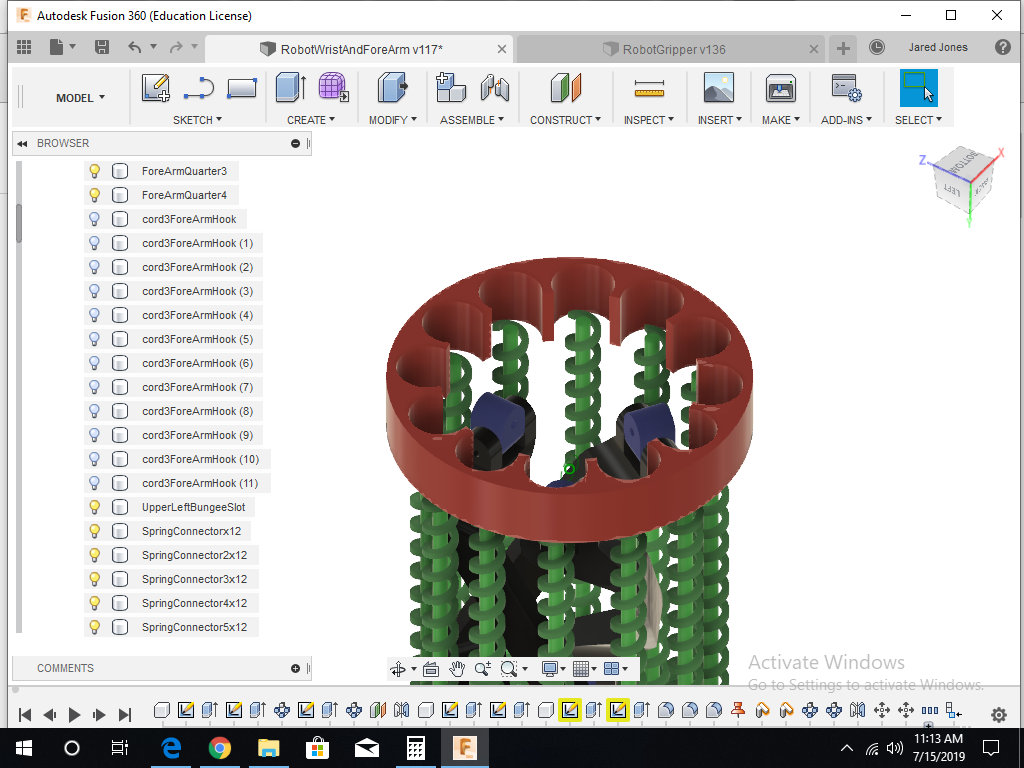This screenshot has width=1024, height=768.
Task: Click the browser panel vertical scrollbar
Action: (19, 223)
